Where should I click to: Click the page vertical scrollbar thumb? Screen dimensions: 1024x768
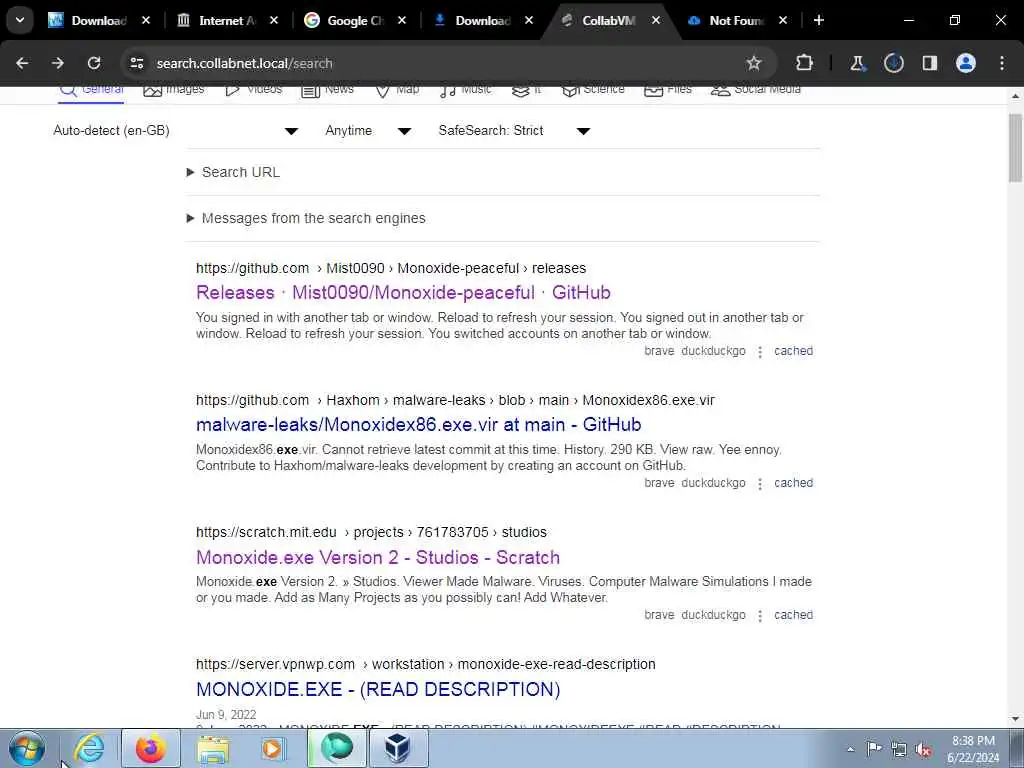(1015, 148)
